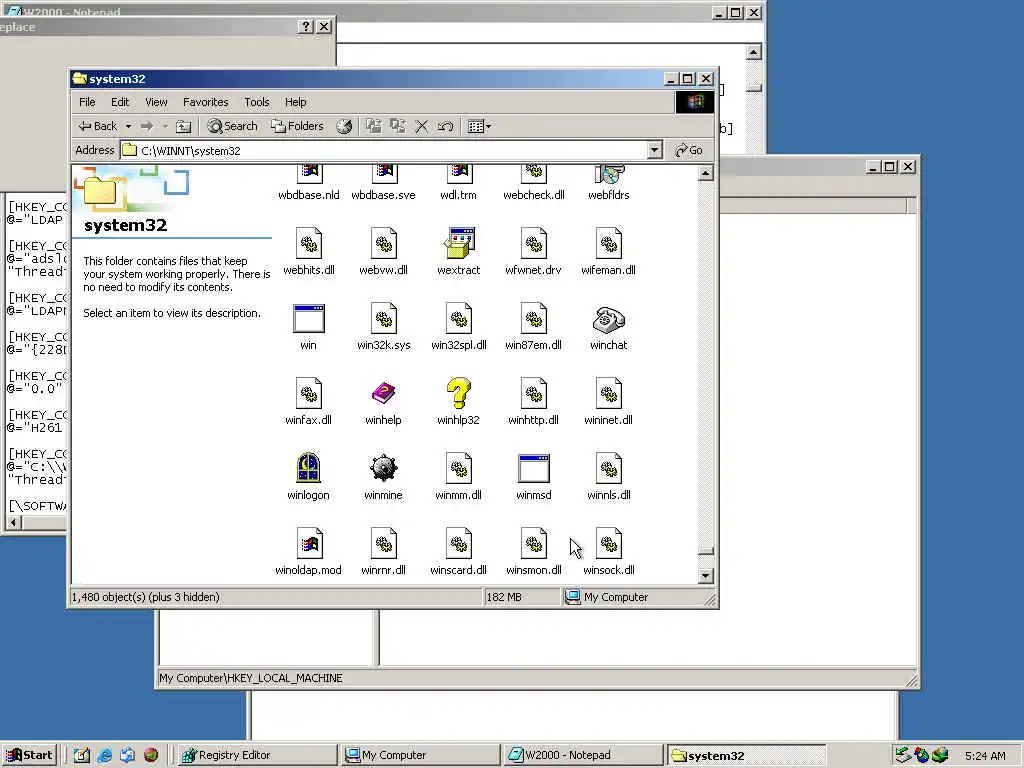Switch to My Computer taskbar button
The height and width of the screenshot is (768, 1024).
[420, 755]
